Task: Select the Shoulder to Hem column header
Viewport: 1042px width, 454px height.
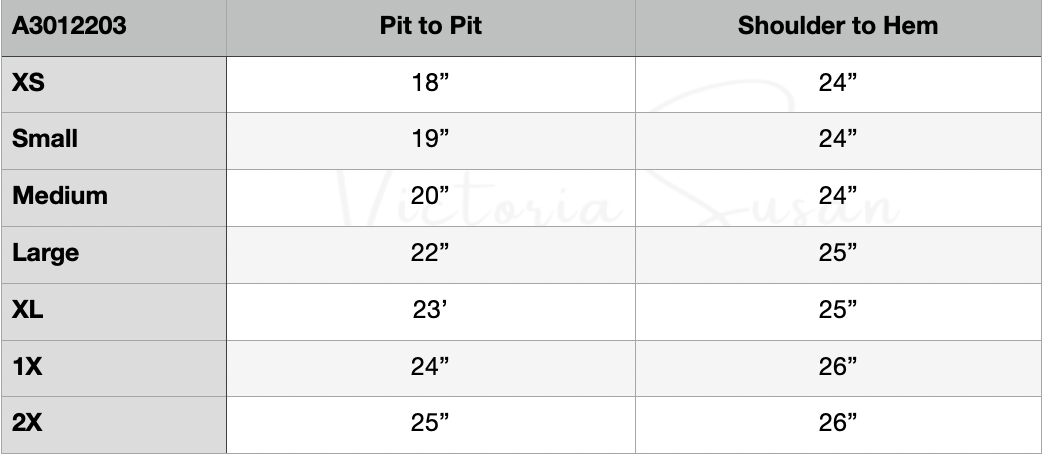Action: [x=838, y=26]
